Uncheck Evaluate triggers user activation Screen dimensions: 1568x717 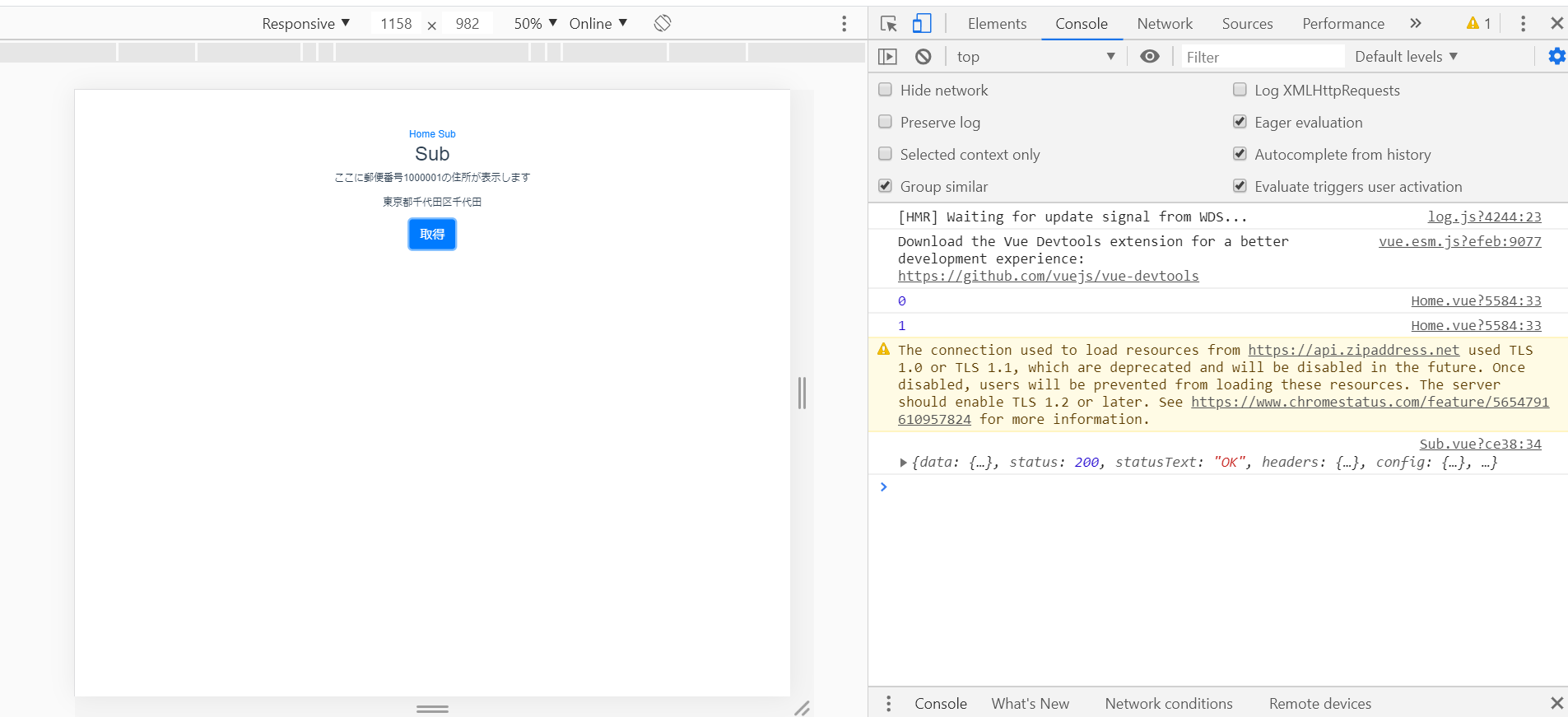pyautogui.click(x=1240, y=186)
